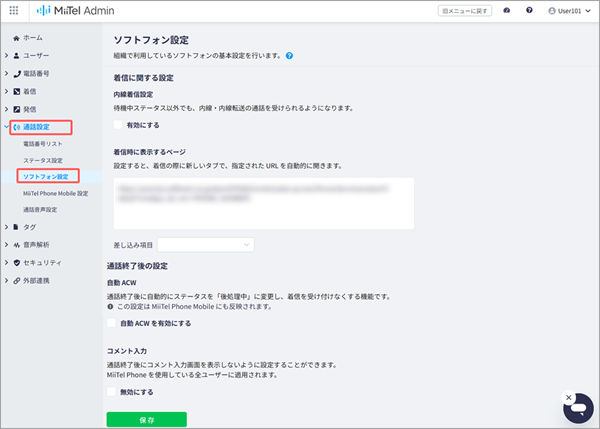This screenshot has height=429, width=600.
Task: Click the 発信 outgoing call icon
Action: pos(17,109)
